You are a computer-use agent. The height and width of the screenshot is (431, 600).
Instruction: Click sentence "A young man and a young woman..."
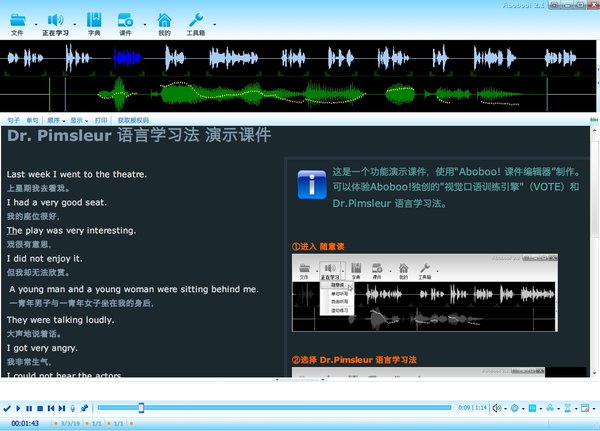pyautogui.click(x=134, y=289)
